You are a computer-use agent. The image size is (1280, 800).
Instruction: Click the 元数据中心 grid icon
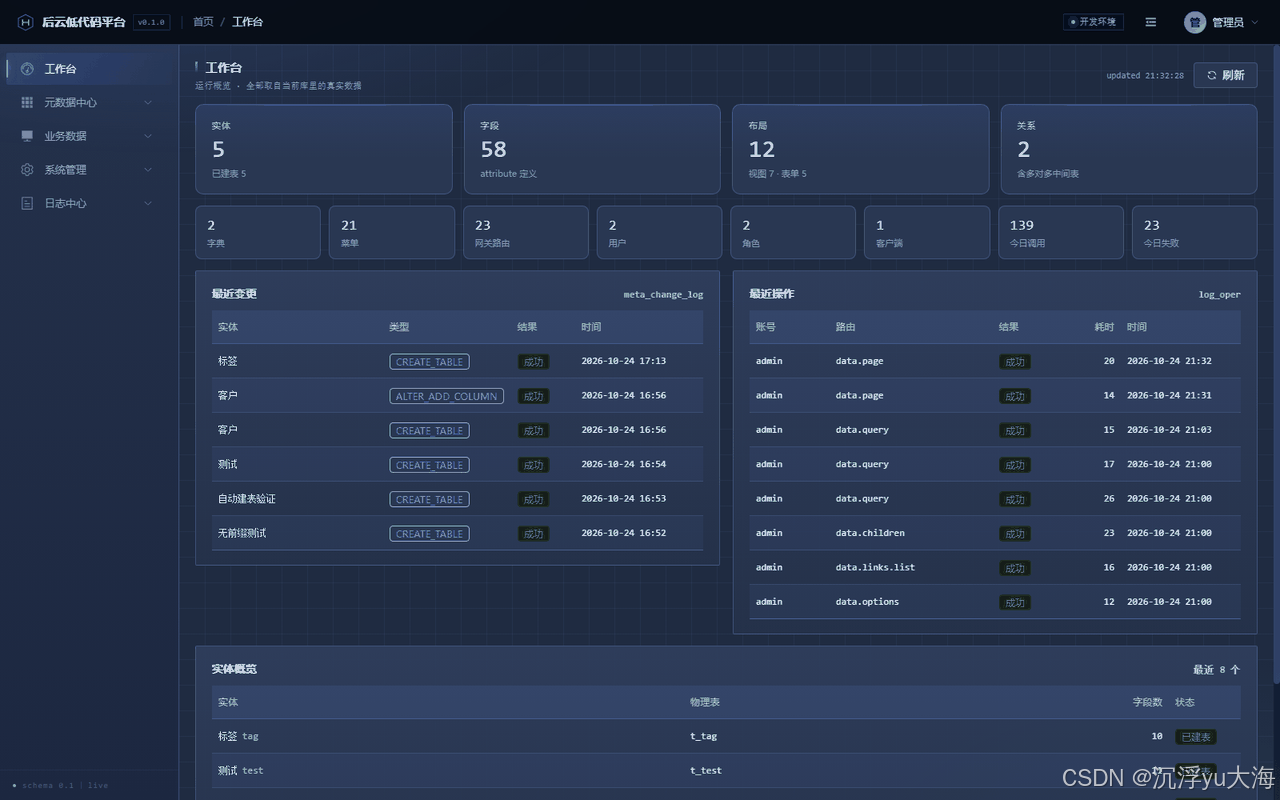[27, 102]
